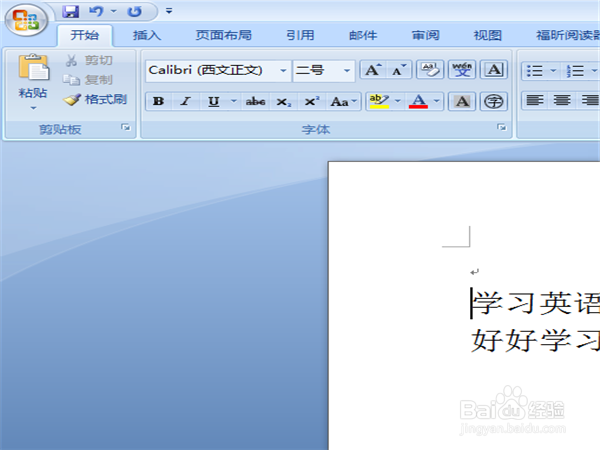Apply red font color
This screenshot has width=600, height=450.
(x=418, y=101)
